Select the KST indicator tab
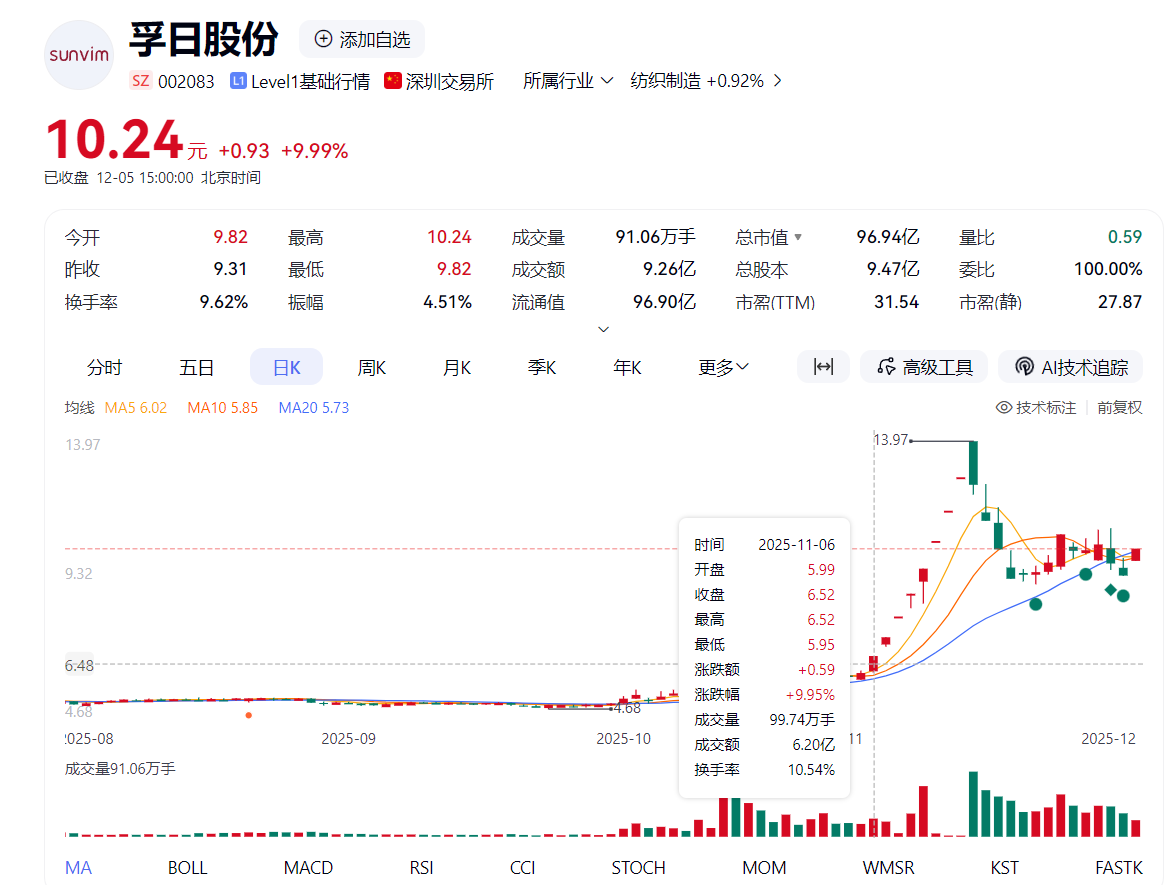The image size is (1164, 885). (x=1004, y=868)
